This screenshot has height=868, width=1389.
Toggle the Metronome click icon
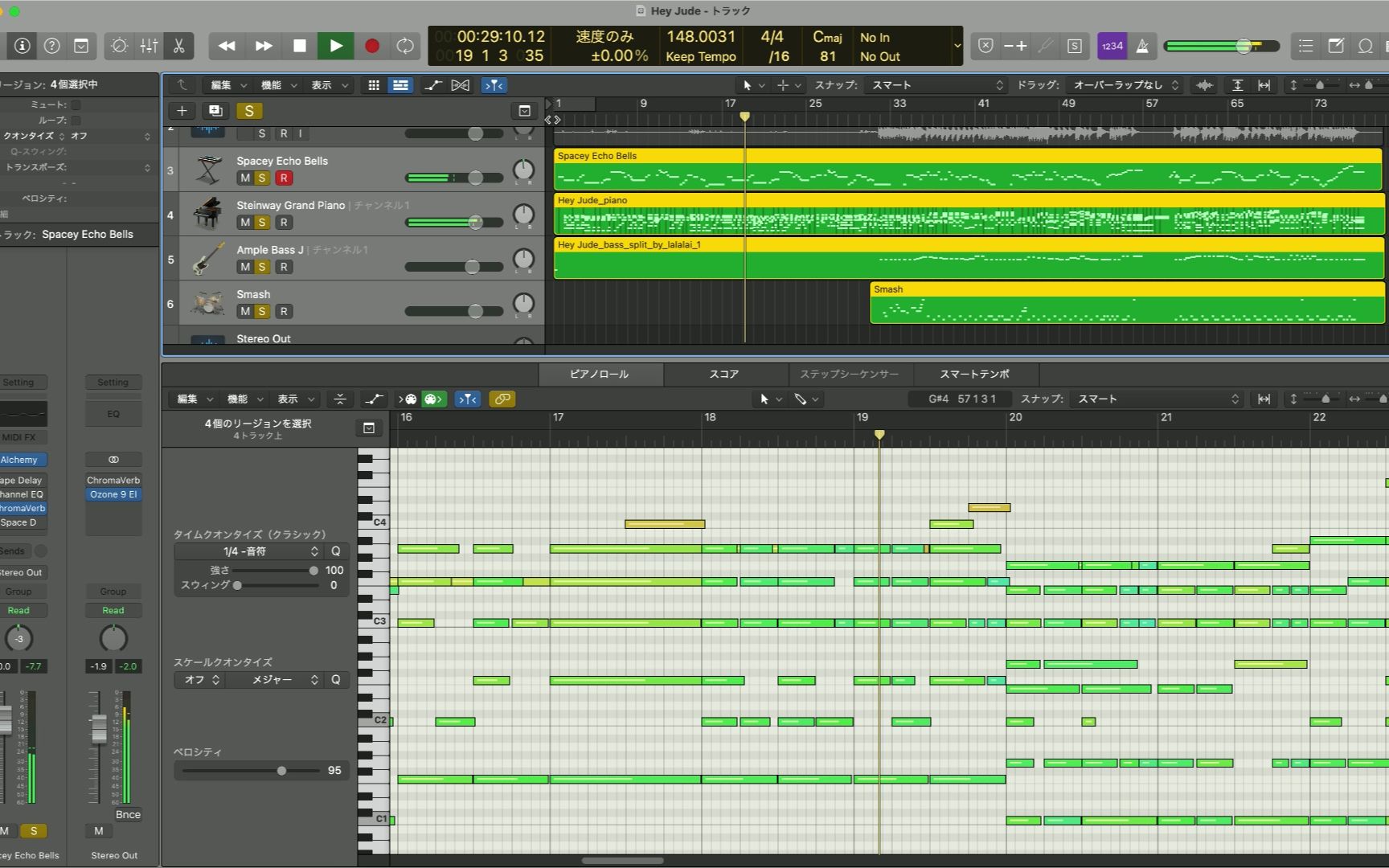pos(1142,46)
